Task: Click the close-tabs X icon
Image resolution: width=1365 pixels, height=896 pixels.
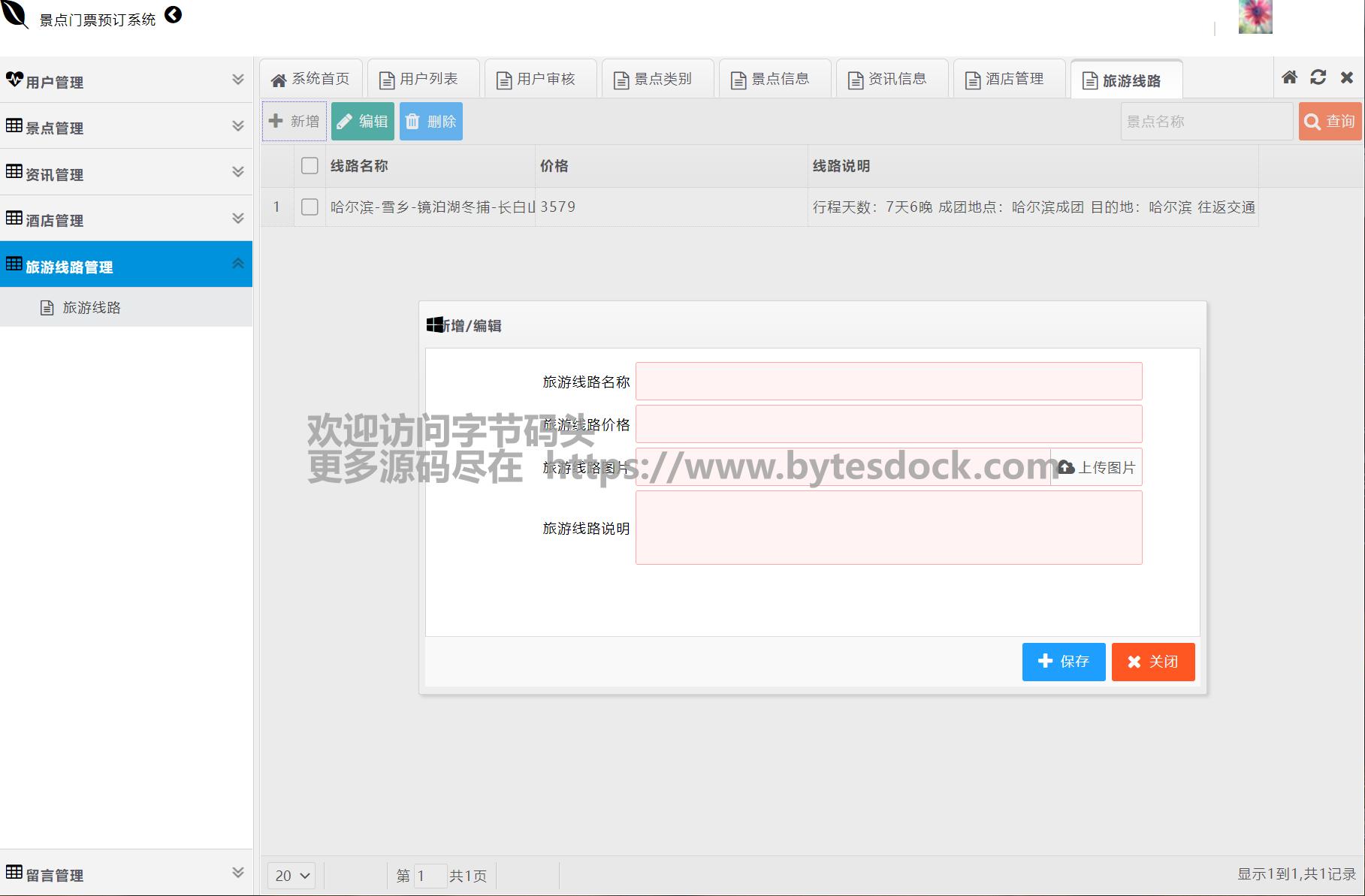Action: 1346,77
